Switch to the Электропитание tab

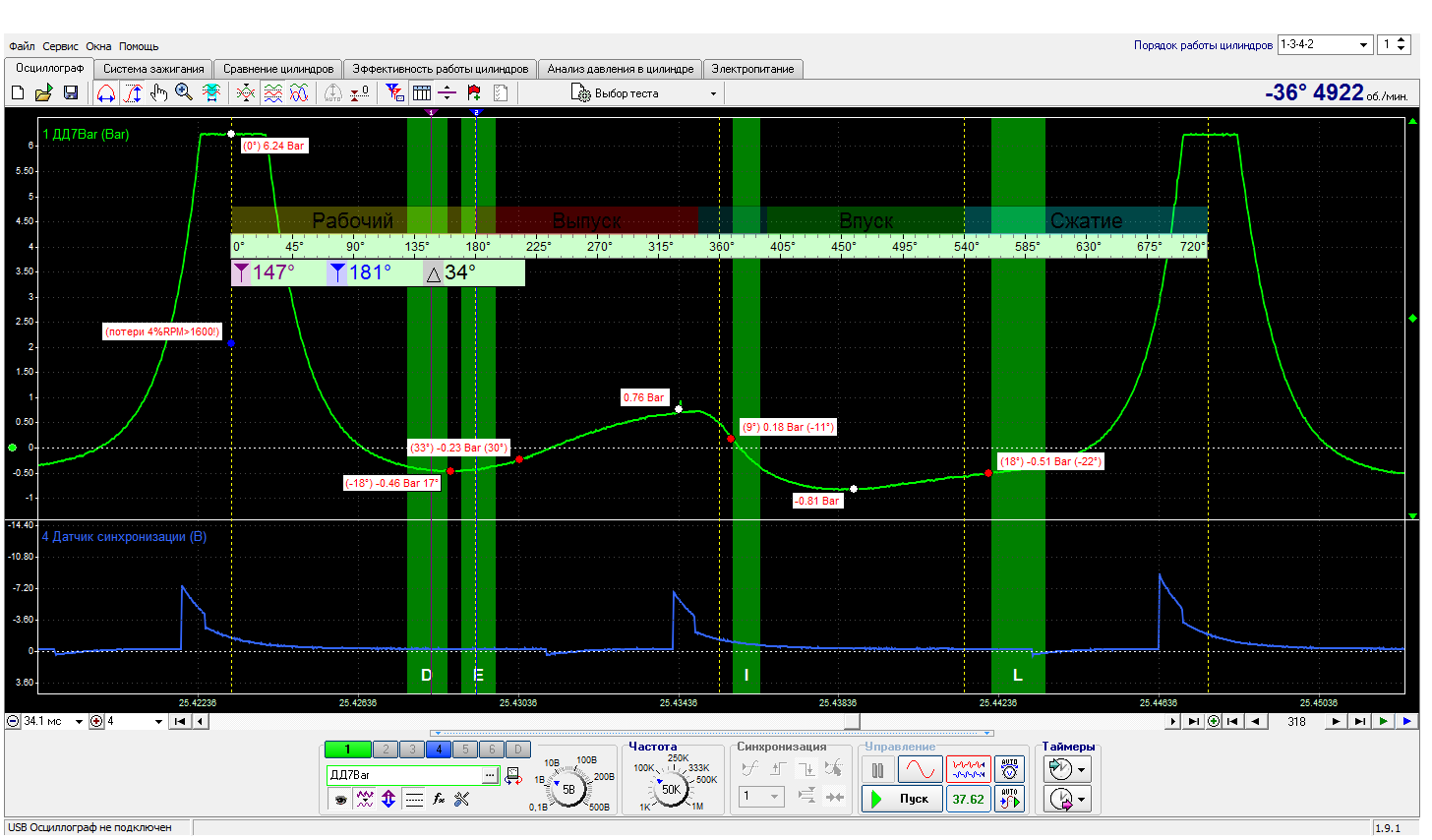[x=753, y=69]
